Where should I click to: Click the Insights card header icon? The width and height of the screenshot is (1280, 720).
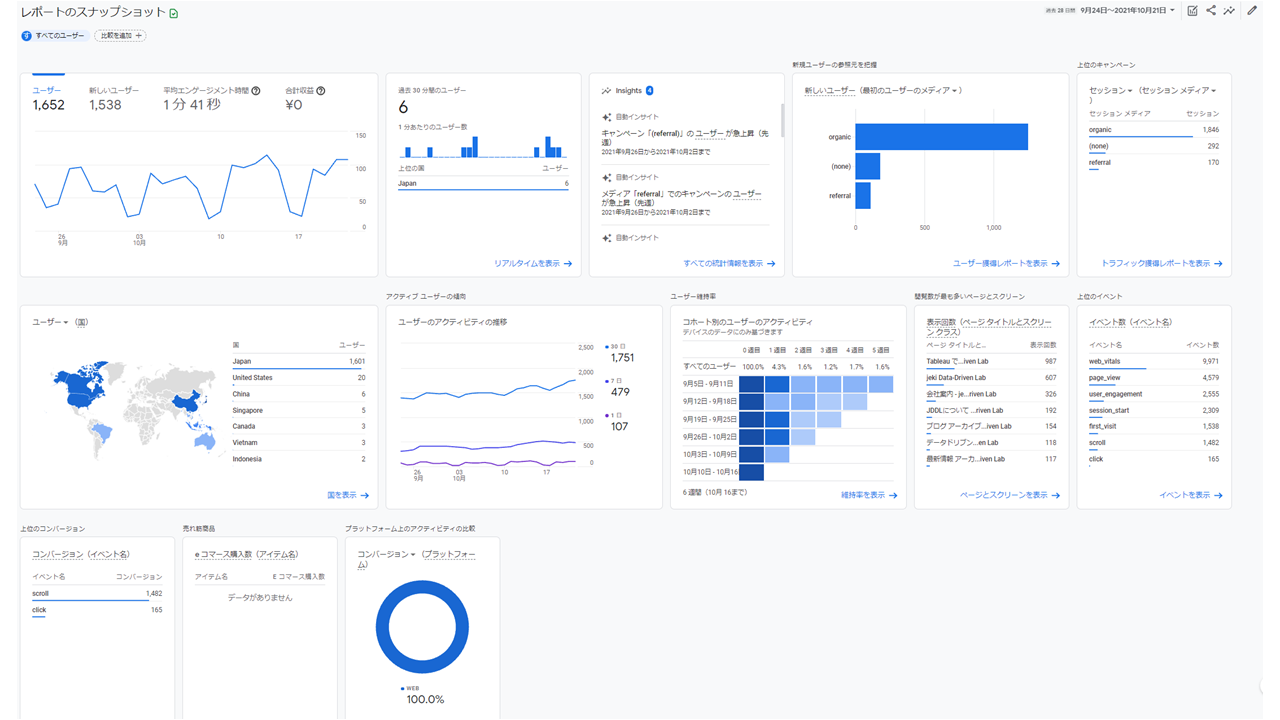click(x=606, y=91)
